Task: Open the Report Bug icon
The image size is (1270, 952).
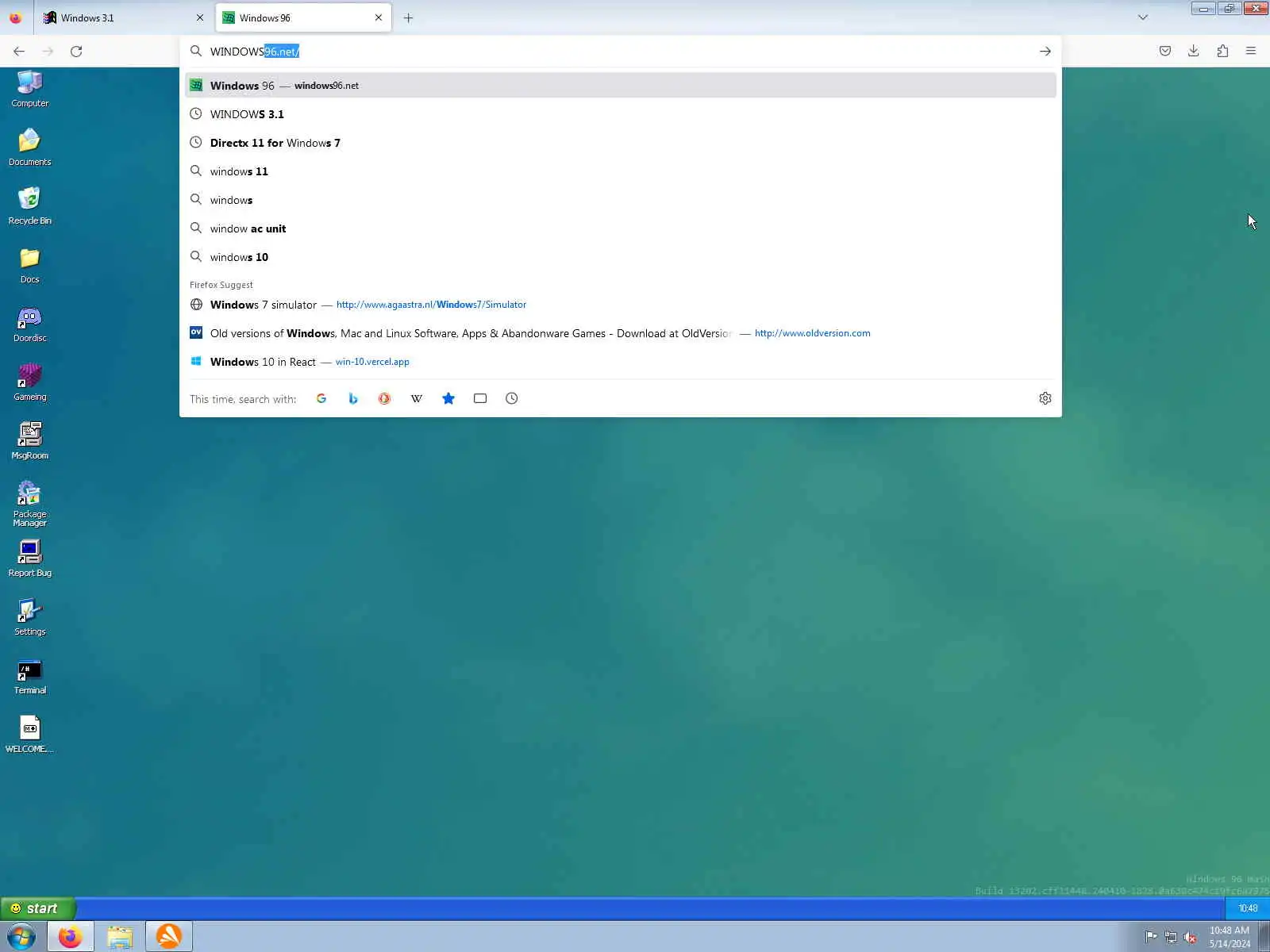Action: click(x=29, y=558)
